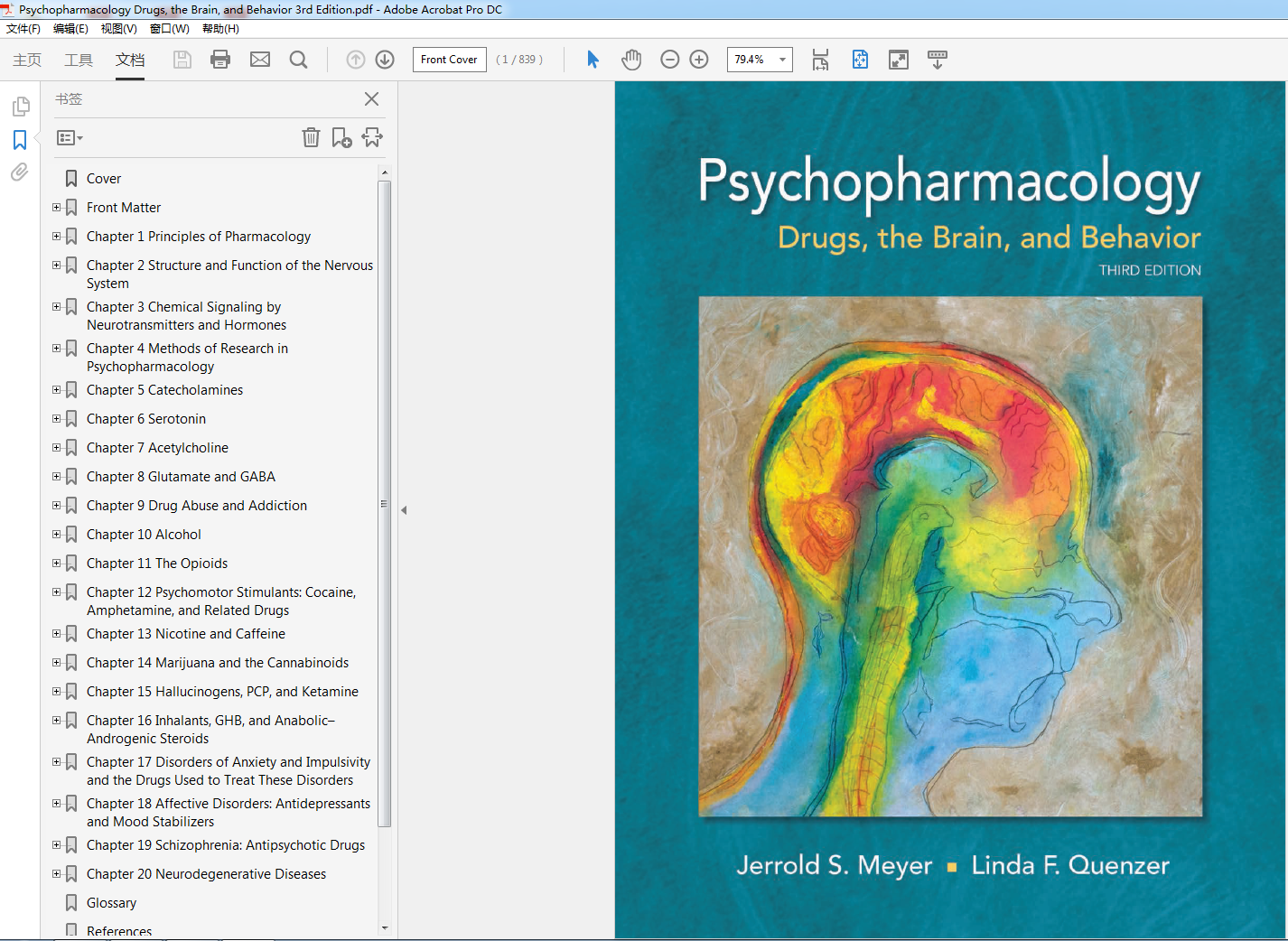Open the References bookmark
The height and width of the screenshot is (941, 1288).
(x=119, y=931)
